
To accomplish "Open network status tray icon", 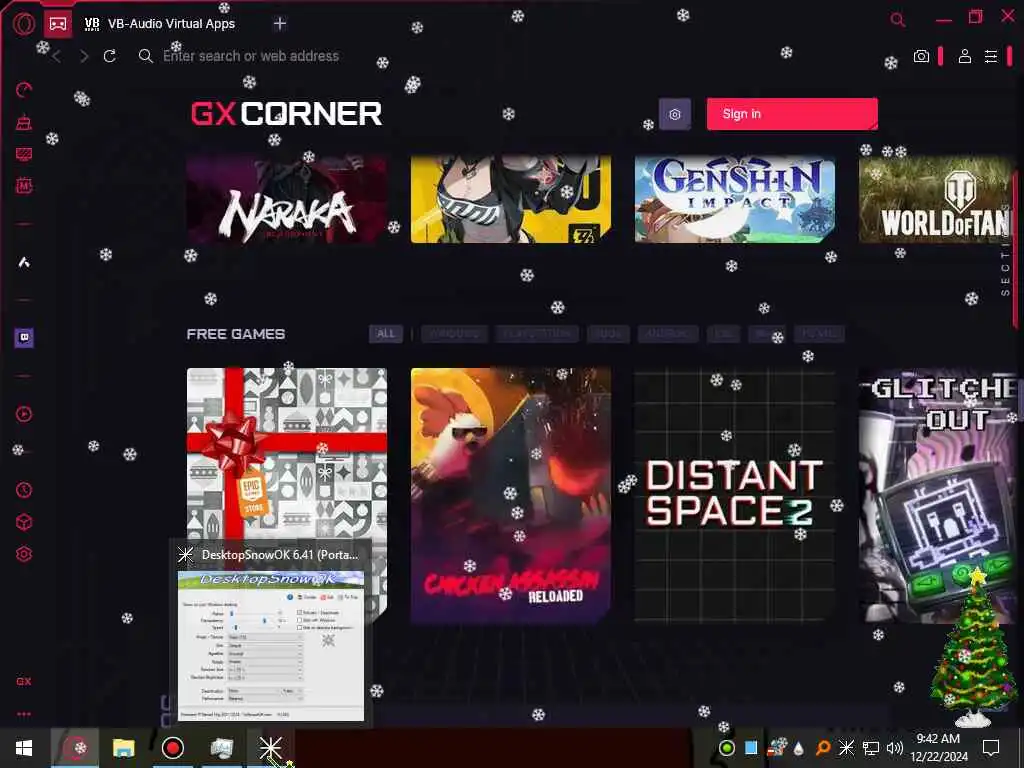I will [871, 748].
